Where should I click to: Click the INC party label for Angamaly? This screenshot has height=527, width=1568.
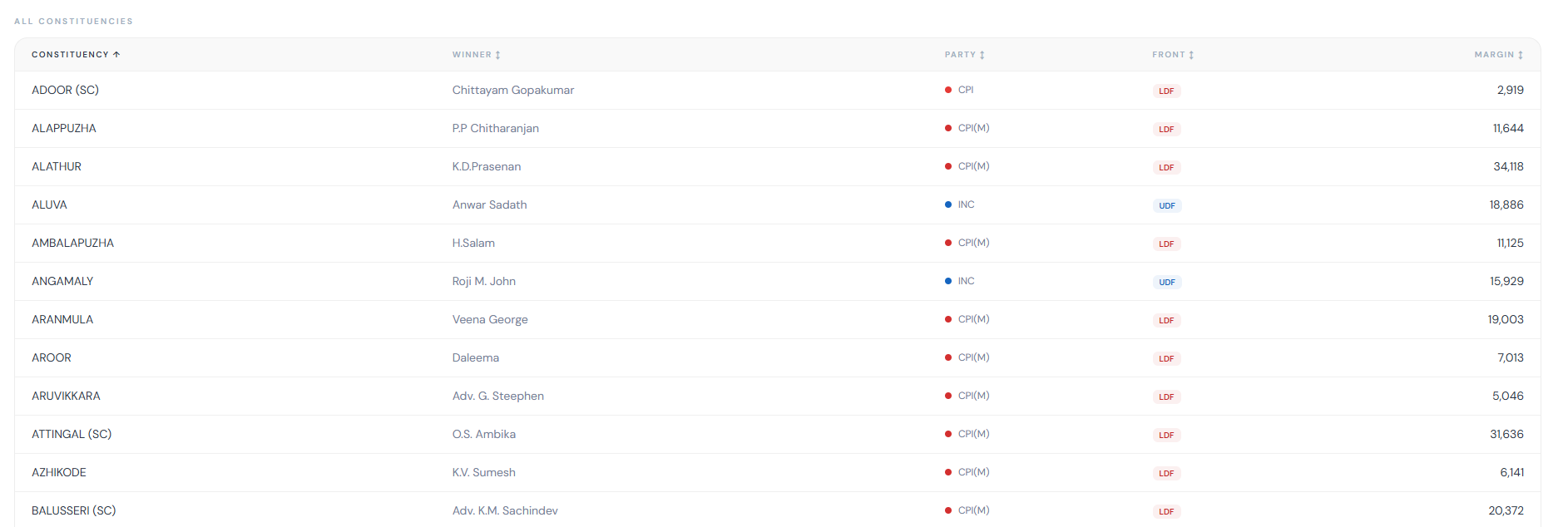coord(966,281)
